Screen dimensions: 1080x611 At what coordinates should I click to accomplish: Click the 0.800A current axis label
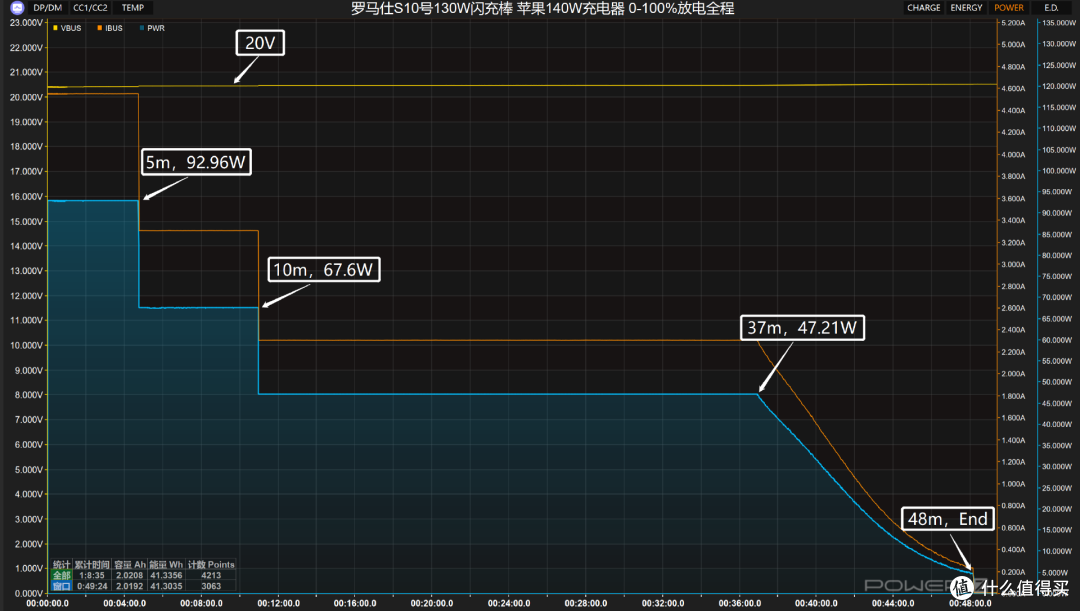[x=1013, y=506]
